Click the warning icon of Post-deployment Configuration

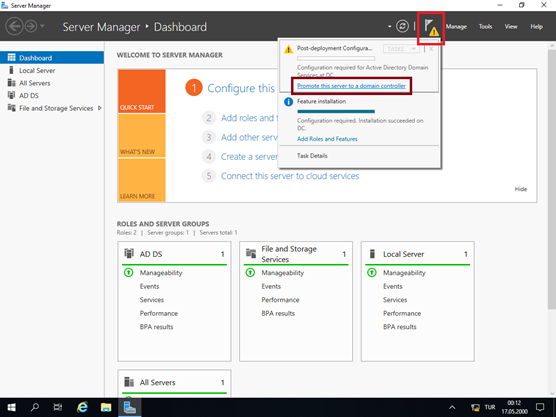[x=288, y=49]
